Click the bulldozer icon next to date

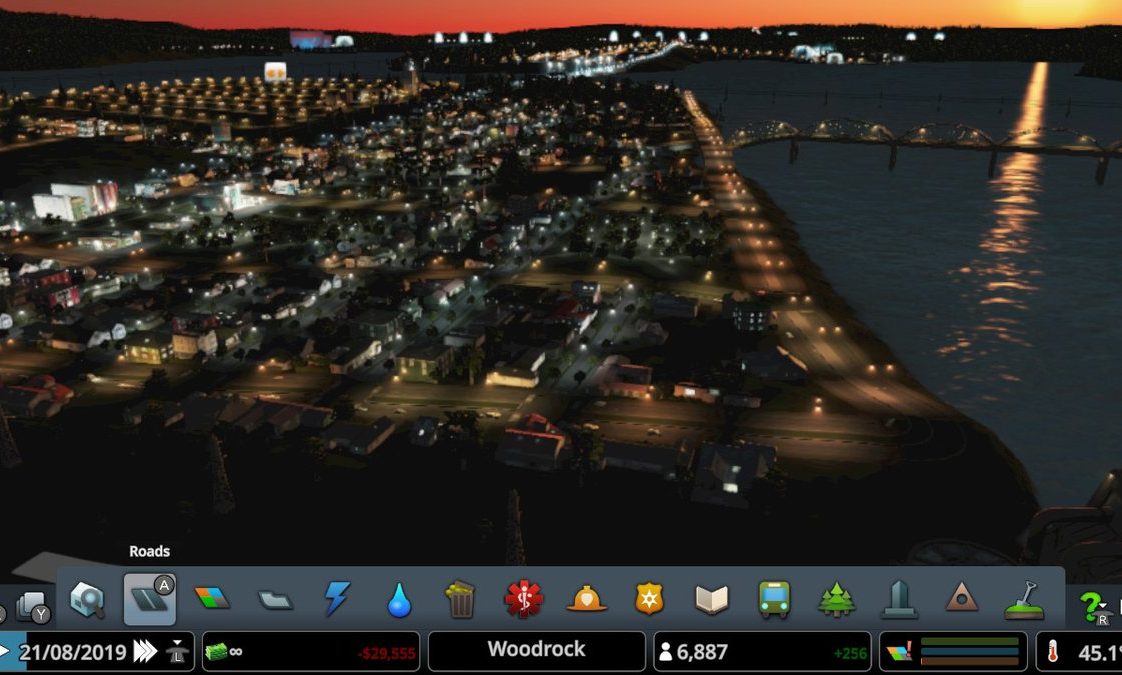pyautogui.click(x=177, y=651)
